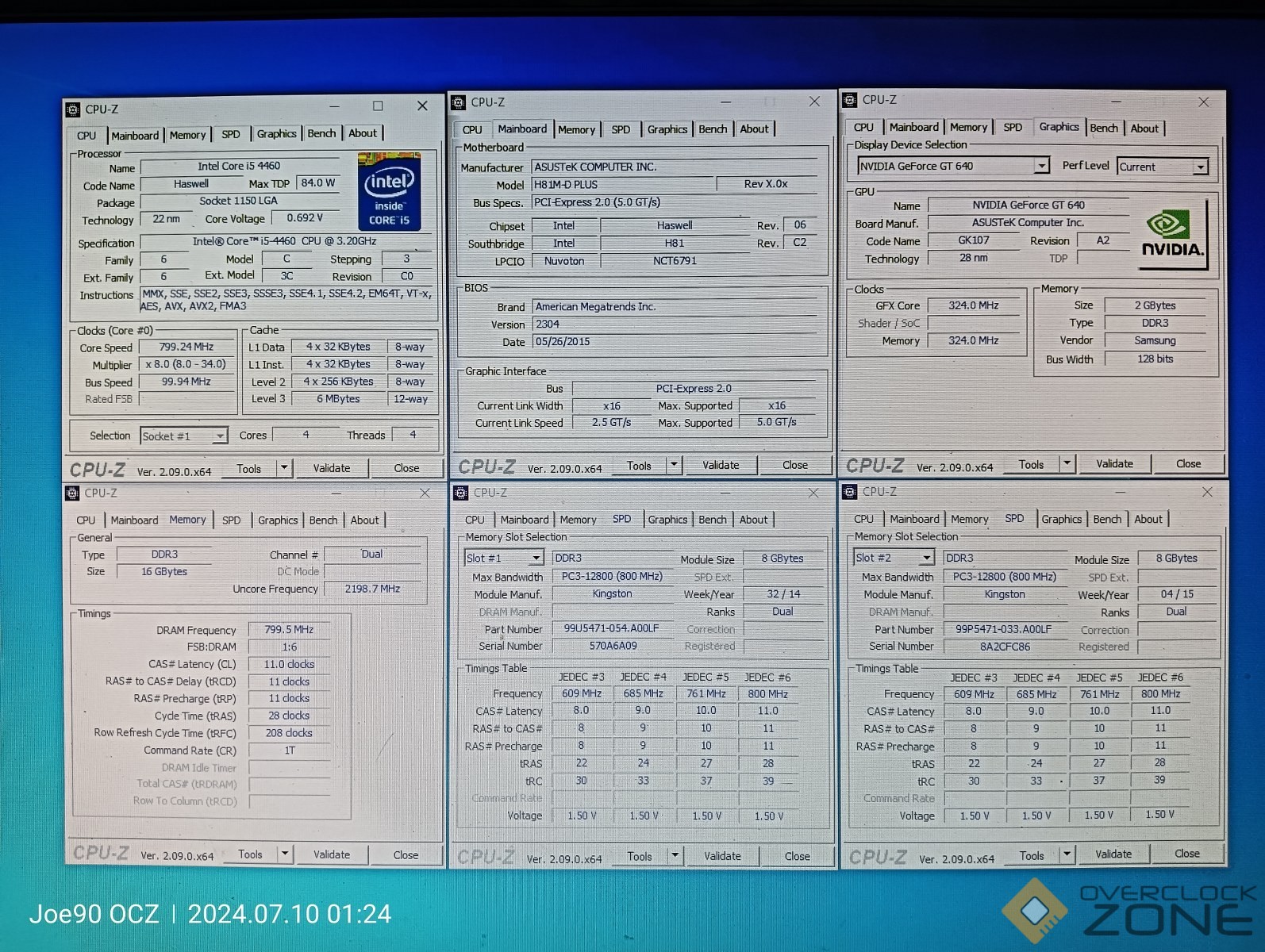Click the BIOS version 2304 field
The height and width of the screenshot is (952, 1265).
pos(675,324)
